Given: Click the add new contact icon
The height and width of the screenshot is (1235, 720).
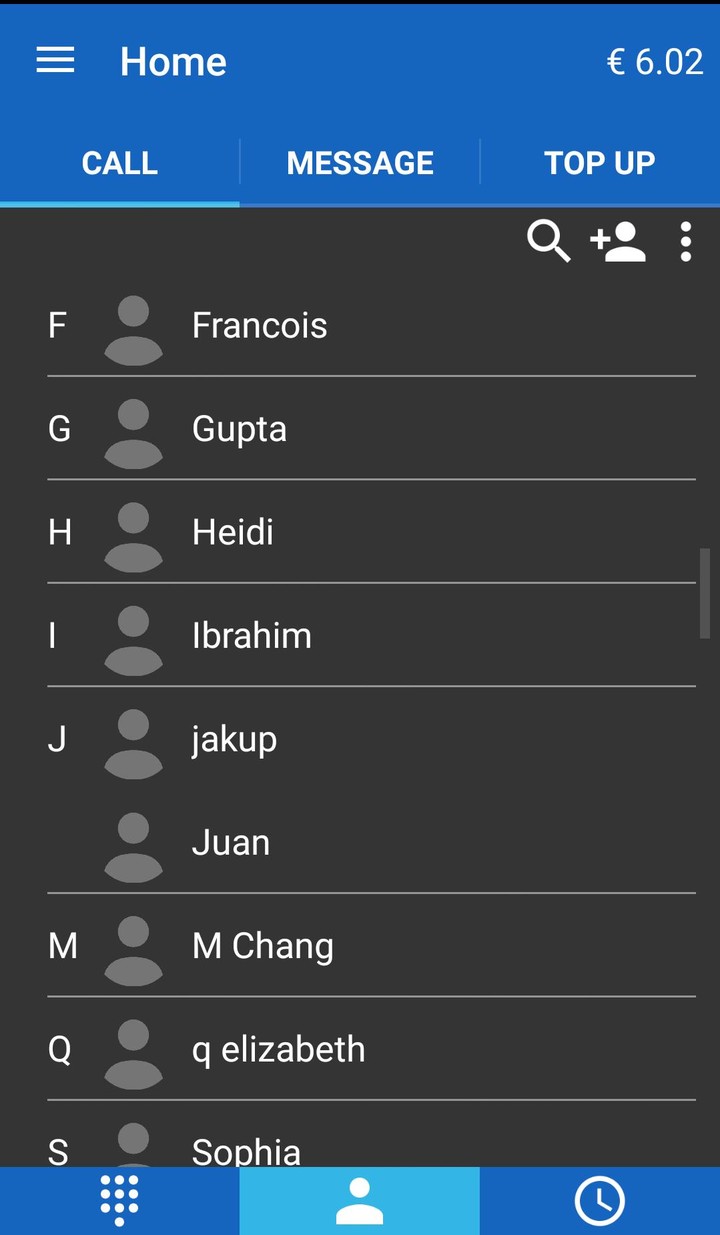Looking at the screenshot, I should (618, 242).
